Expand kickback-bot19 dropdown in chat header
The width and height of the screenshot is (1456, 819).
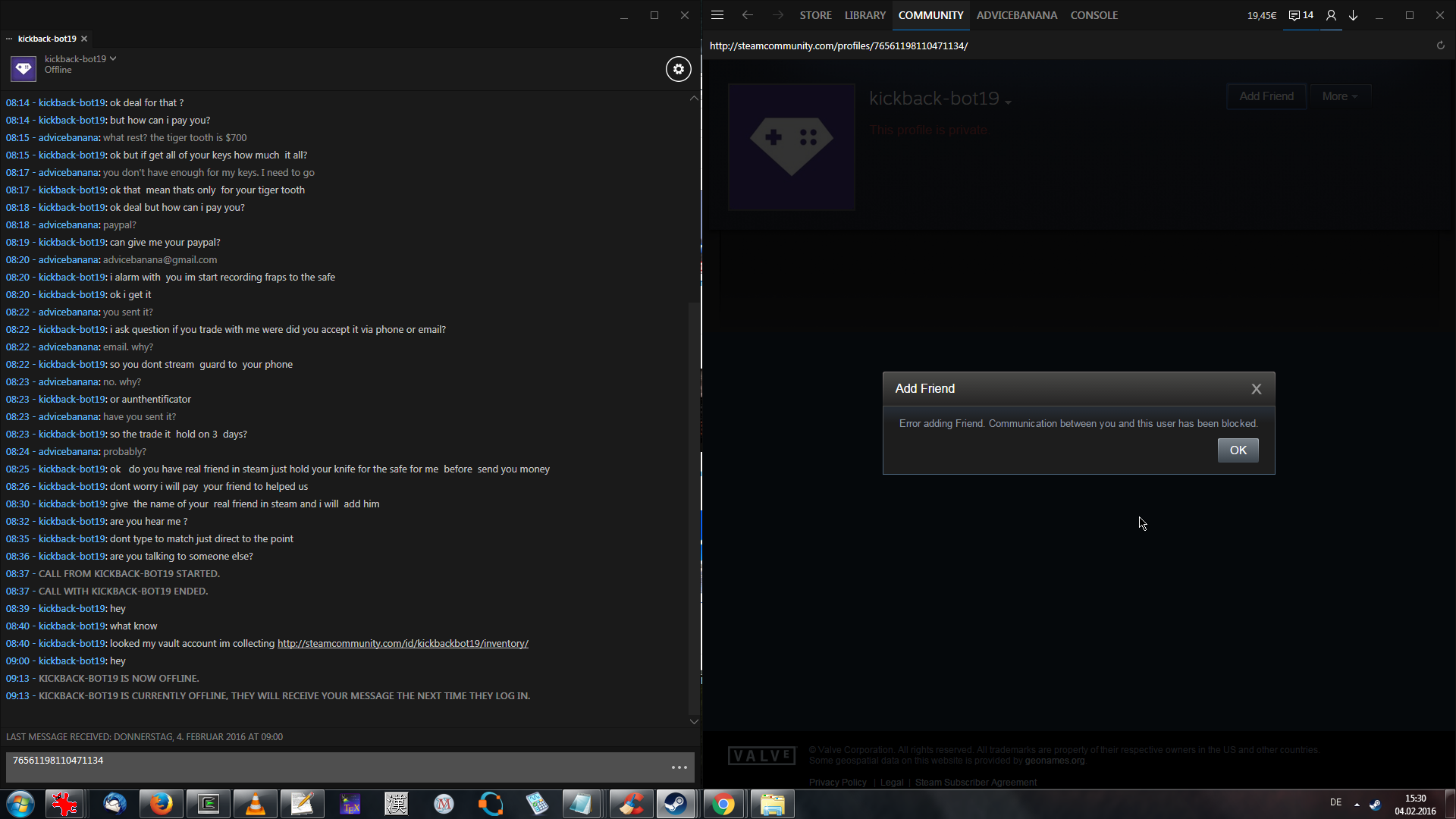coord(113,58)
